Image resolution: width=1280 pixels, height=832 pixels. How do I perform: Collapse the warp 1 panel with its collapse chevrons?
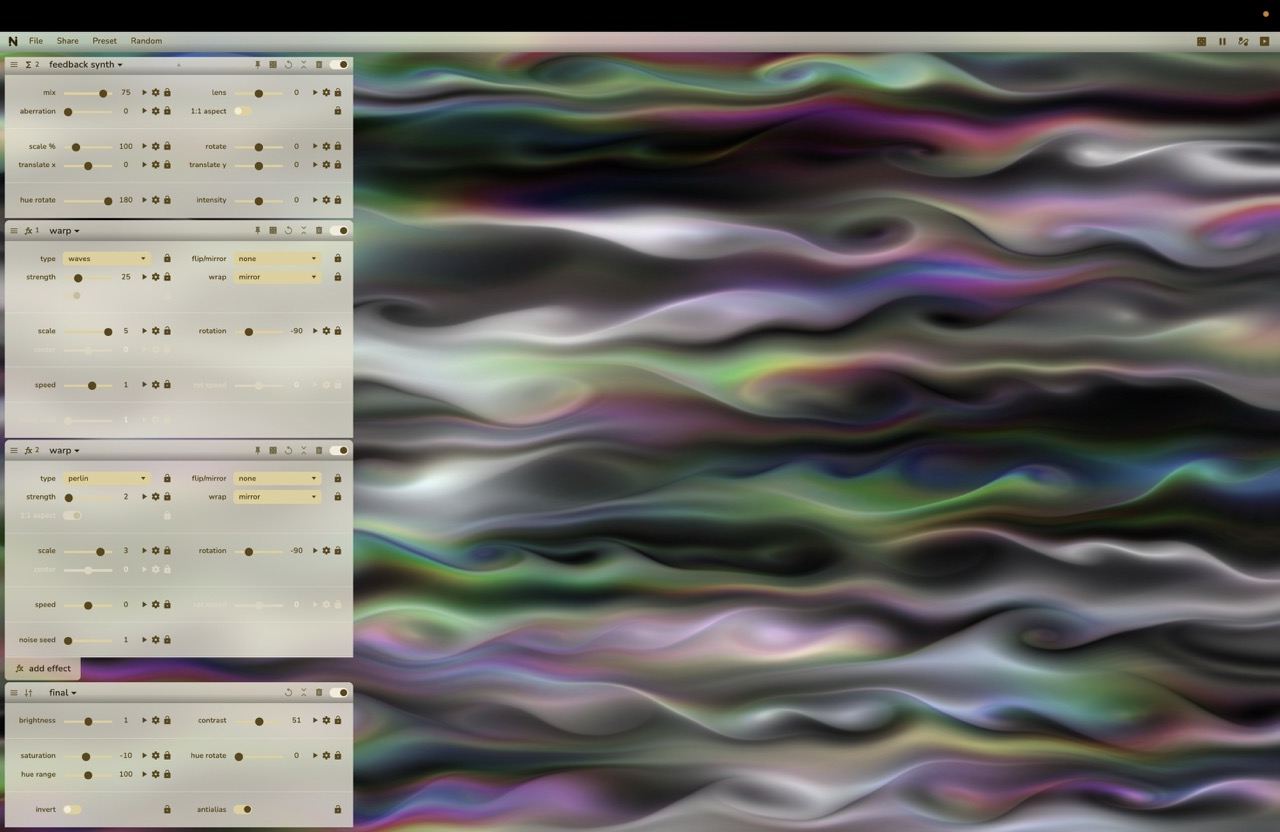coord(304,230)
